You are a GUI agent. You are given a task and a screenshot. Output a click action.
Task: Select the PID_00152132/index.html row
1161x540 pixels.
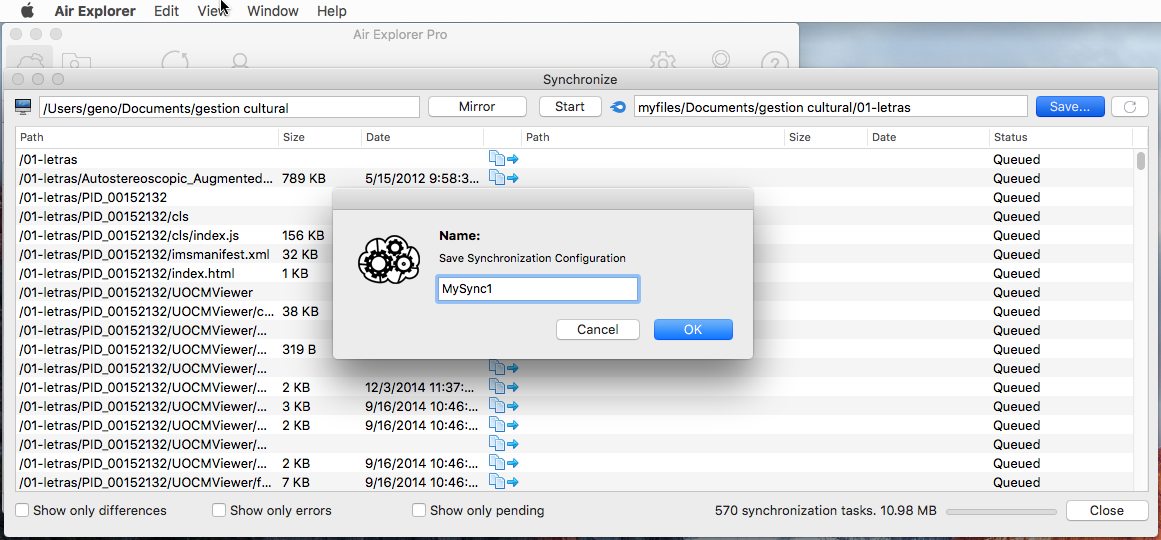(576, 273)
